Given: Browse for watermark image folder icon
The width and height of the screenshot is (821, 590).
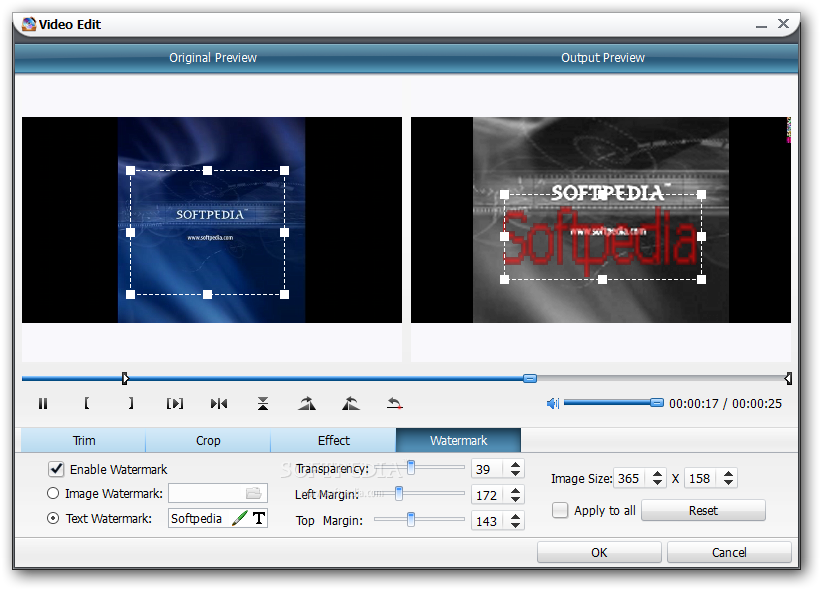Looking at the screenshot, I should (x=253, y=493).
